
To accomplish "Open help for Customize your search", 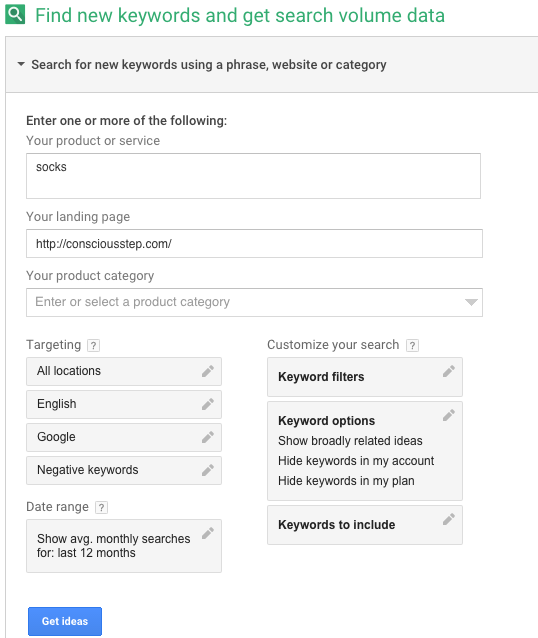I will click(412, 345).
